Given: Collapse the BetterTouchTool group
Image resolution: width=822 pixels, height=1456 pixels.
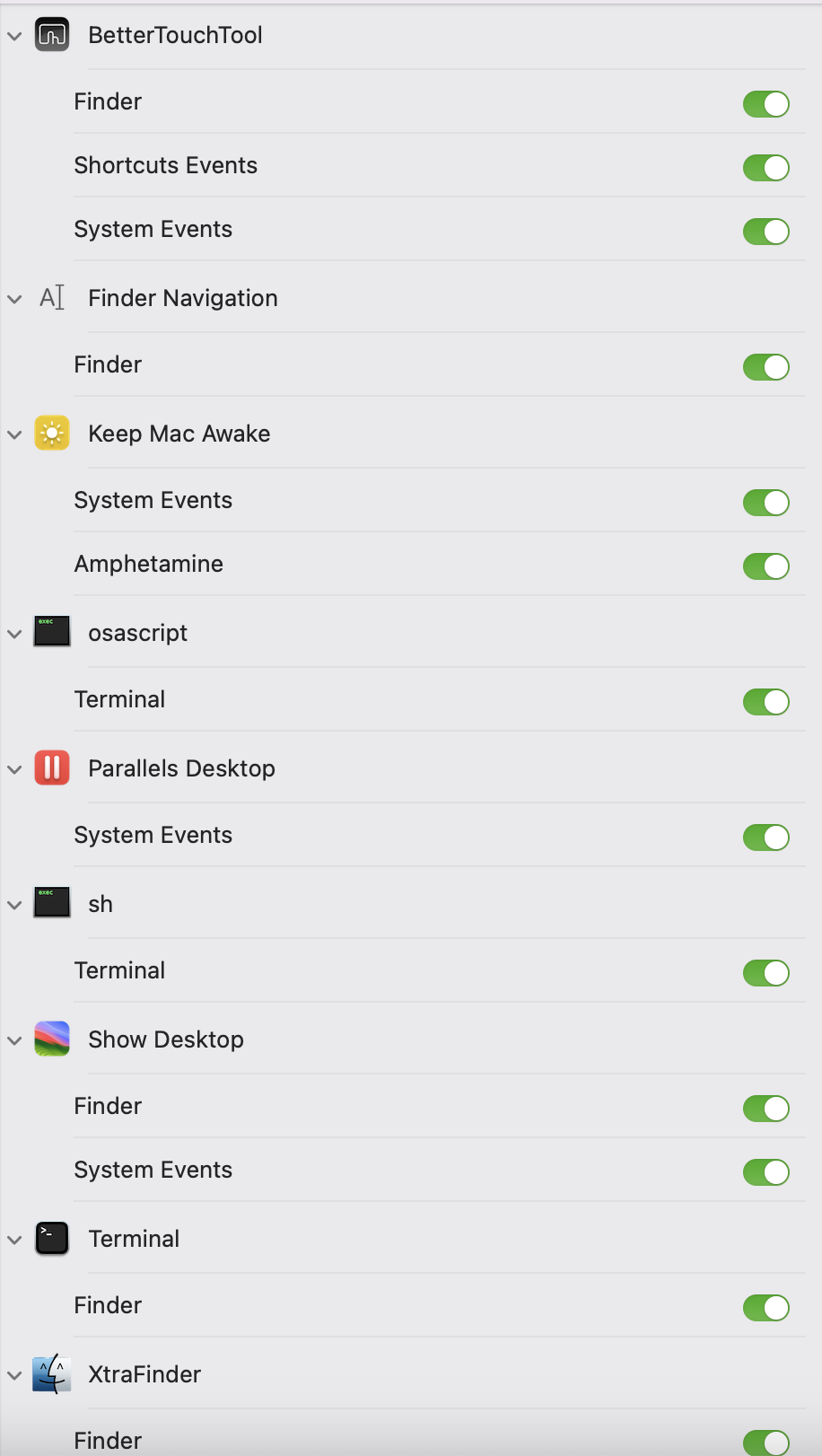Looking at the screenshot, I should 14,37.
